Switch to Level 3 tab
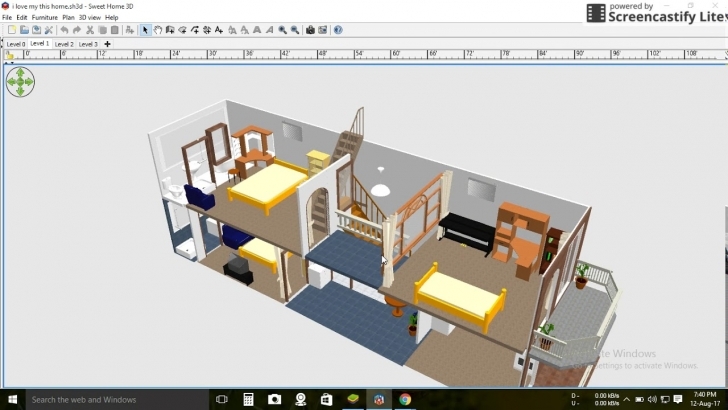The height and width of the screenshot is (410, 728). click(x=88, y=44)
